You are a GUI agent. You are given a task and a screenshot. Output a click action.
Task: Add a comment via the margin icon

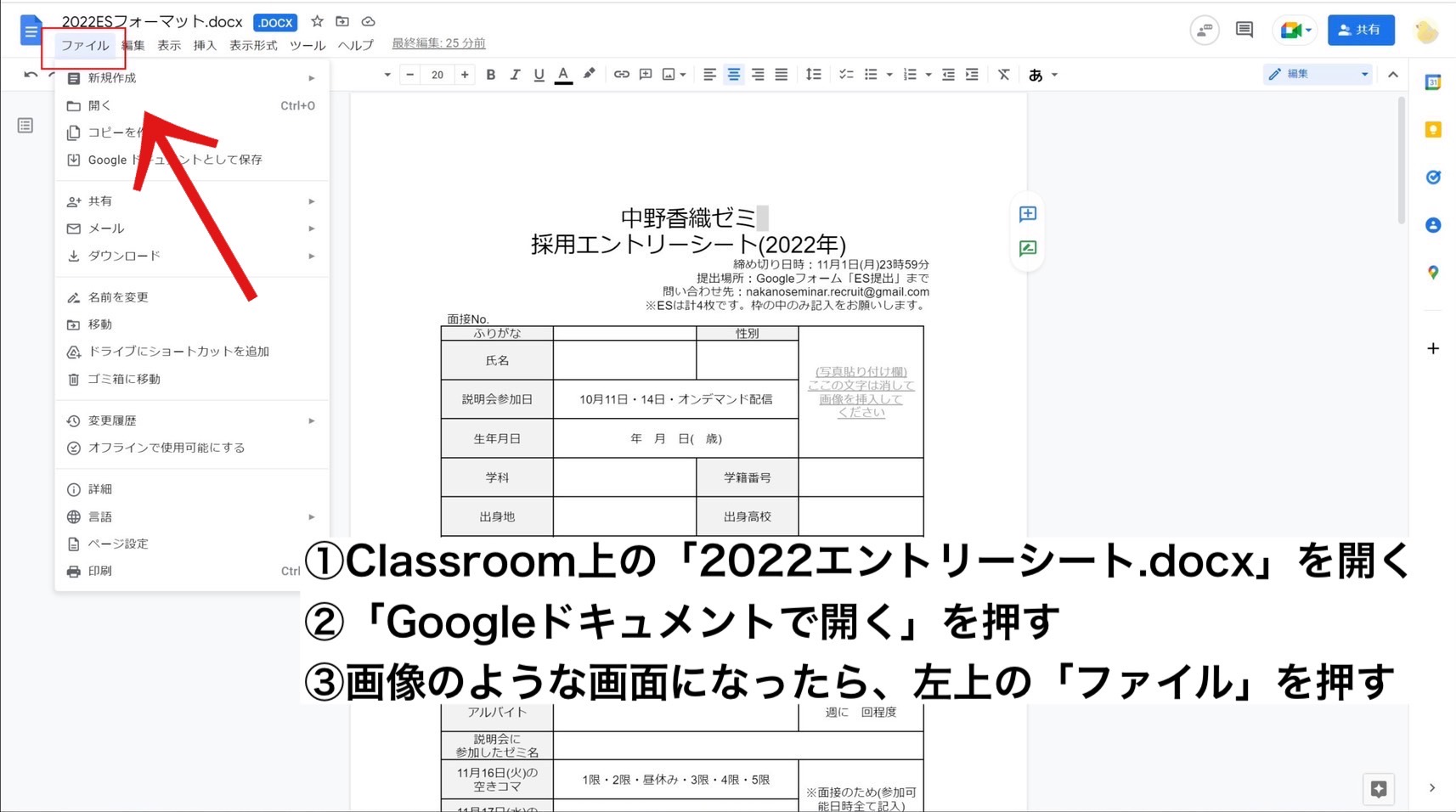pyautogui.click(x=1028, y=214)
